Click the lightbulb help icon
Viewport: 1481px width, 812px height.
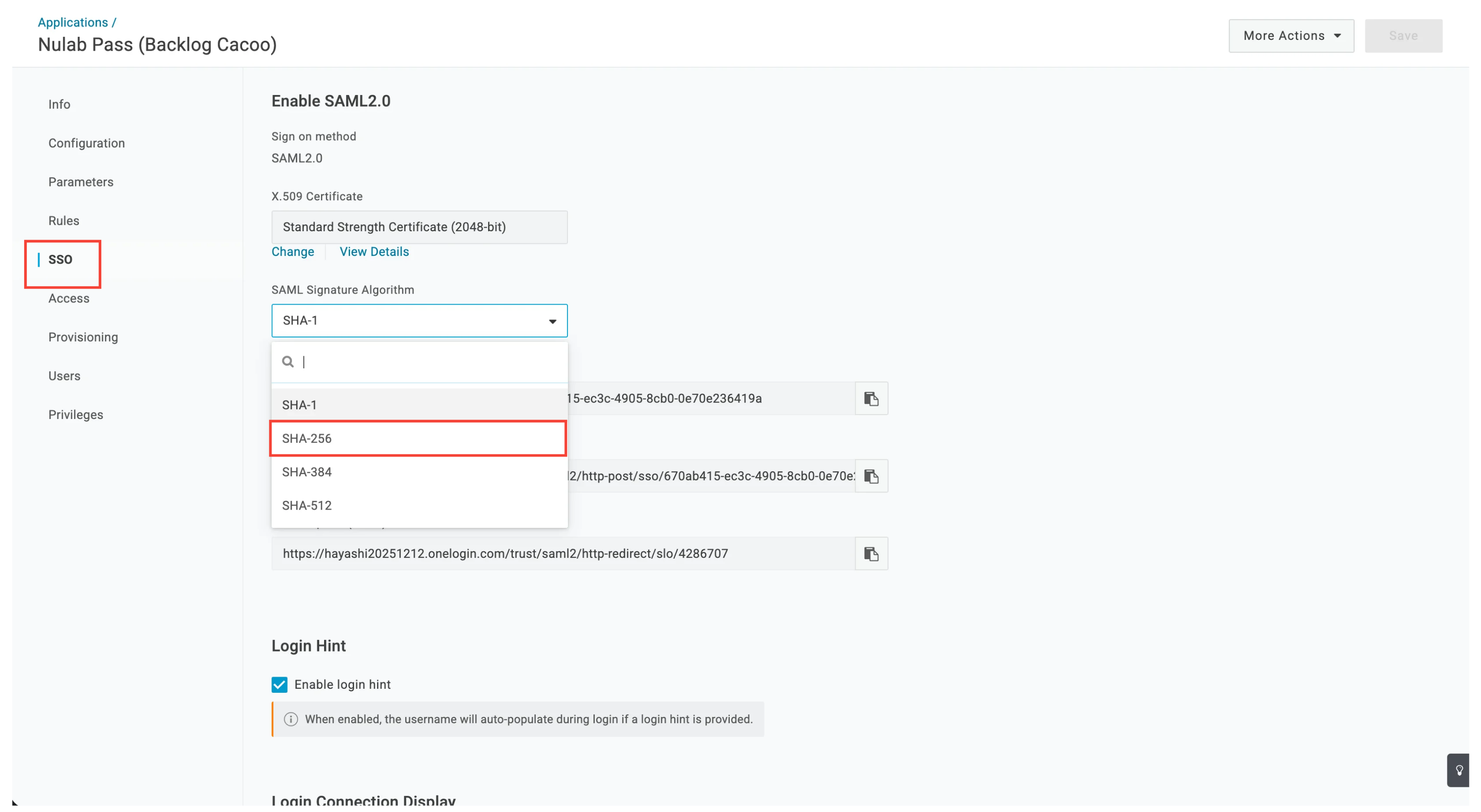(1459, 770)
